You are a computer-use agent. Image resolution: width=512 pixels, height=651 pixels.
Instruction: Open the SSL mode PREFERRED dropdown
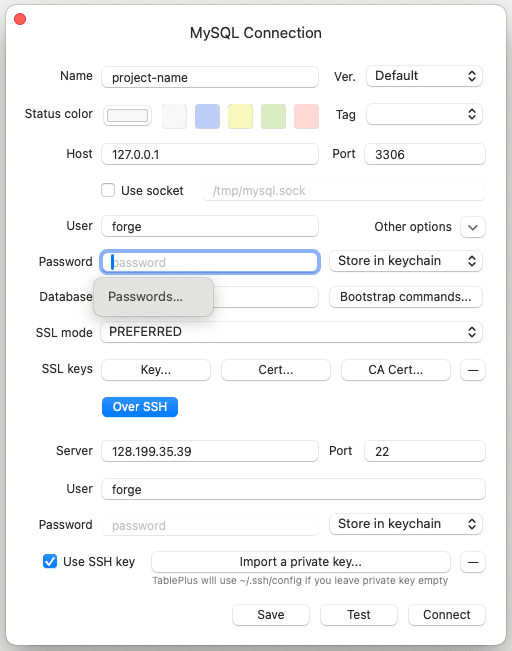coord(291,332)
